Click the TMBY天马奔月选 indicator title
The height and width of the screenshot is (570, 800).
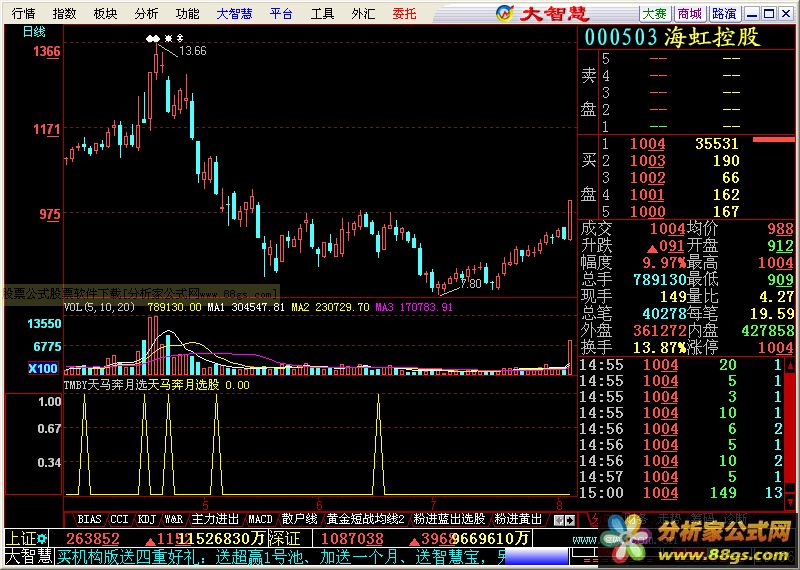(x=105, y=385)
